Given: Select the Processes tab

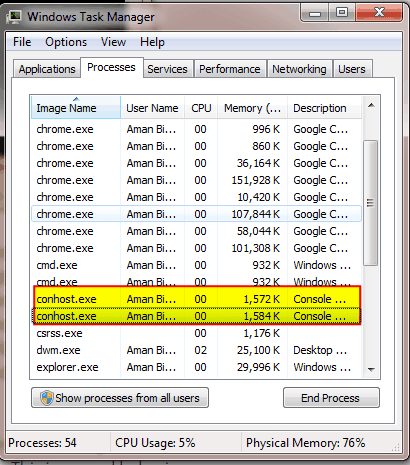Looking at the screenshot, I should (111, 67).
